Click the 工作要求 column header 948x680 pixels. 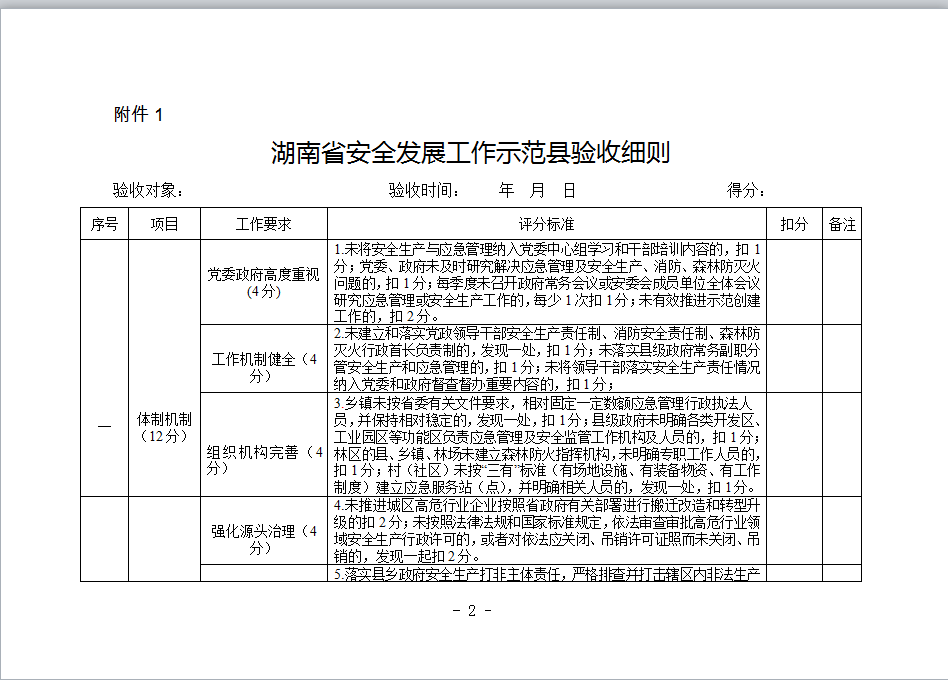coord(263,224)
